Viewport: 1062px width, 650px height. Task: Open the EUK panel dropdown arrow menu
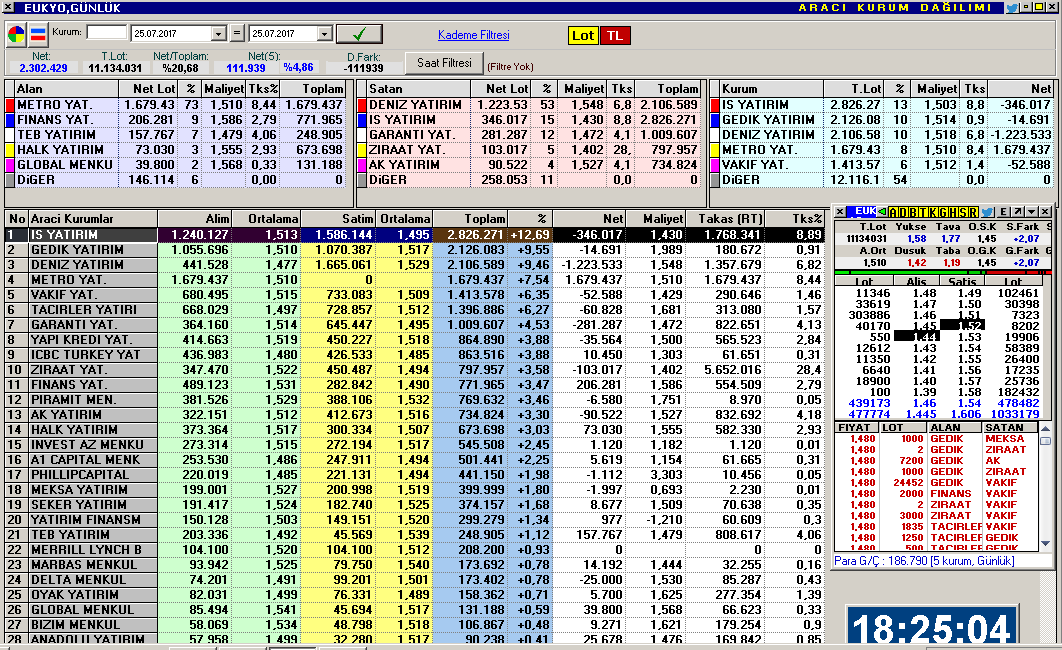coord(1032,212)
